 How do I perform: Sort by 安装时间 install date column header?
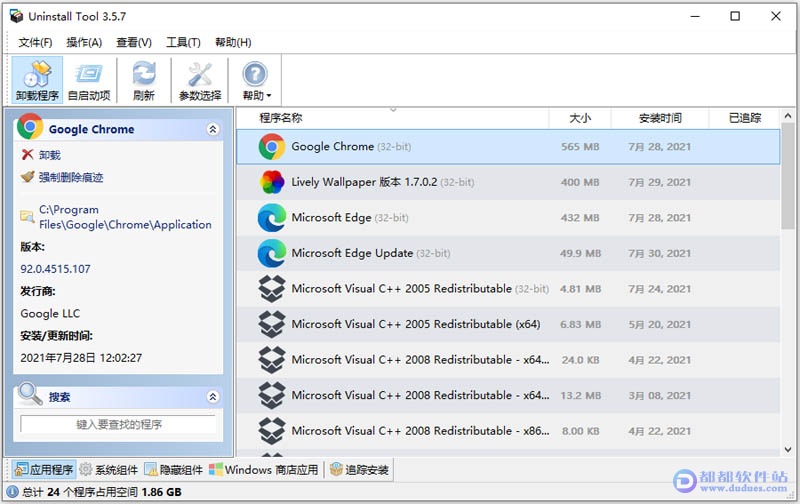[660, 118]
